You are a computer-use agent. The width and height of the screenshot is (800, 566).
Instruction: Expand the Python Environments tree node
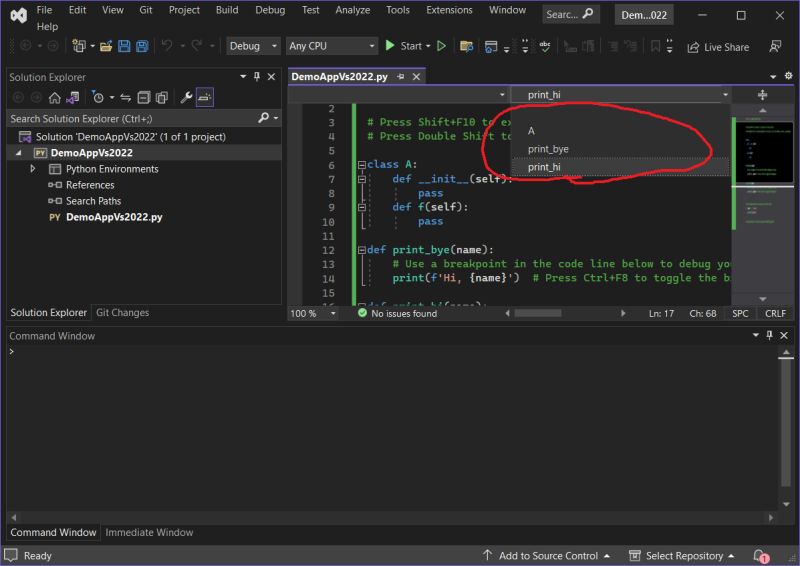33,169
